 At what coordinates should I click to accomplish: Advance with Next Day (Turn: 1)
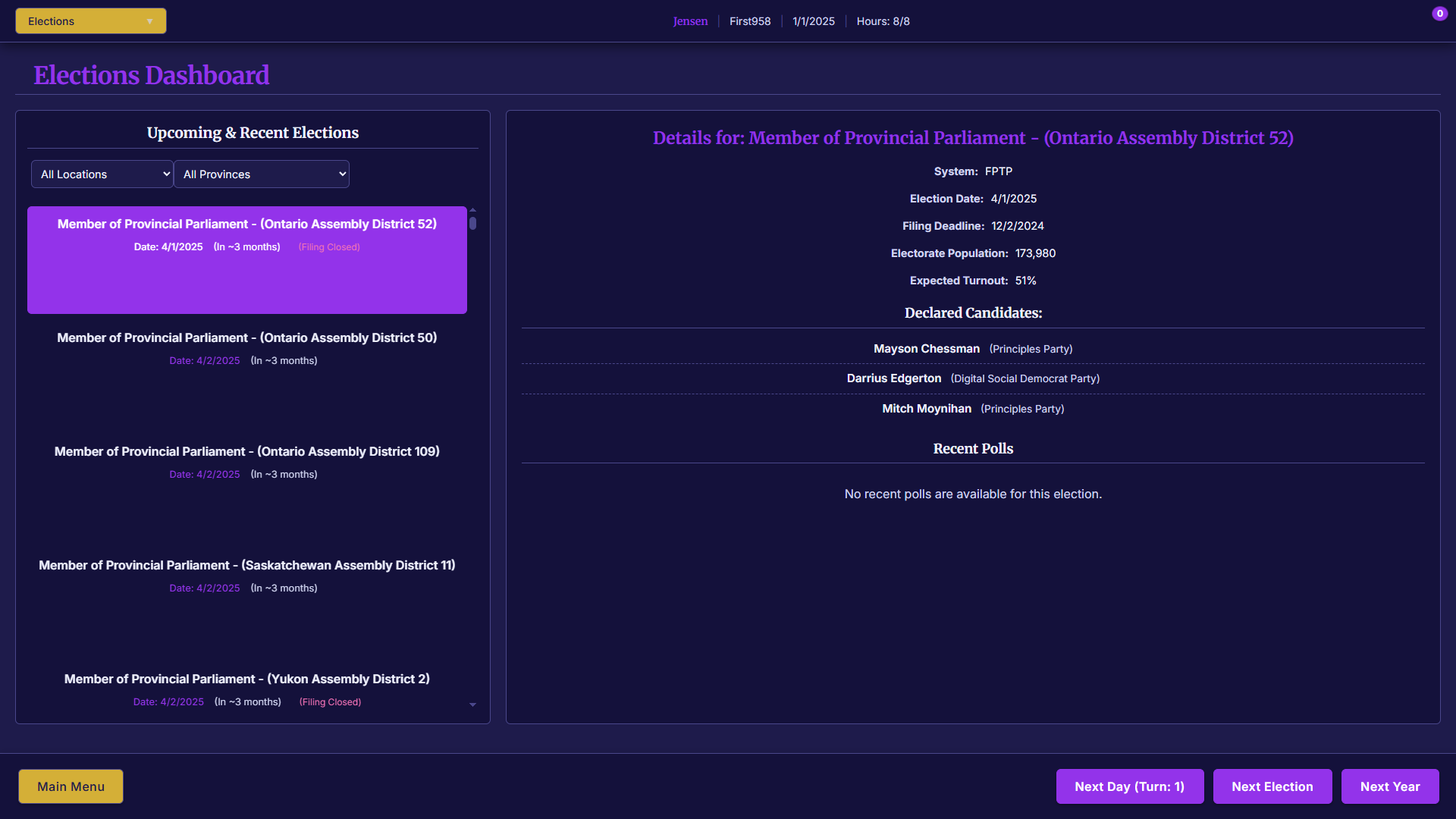(1129, 786)
